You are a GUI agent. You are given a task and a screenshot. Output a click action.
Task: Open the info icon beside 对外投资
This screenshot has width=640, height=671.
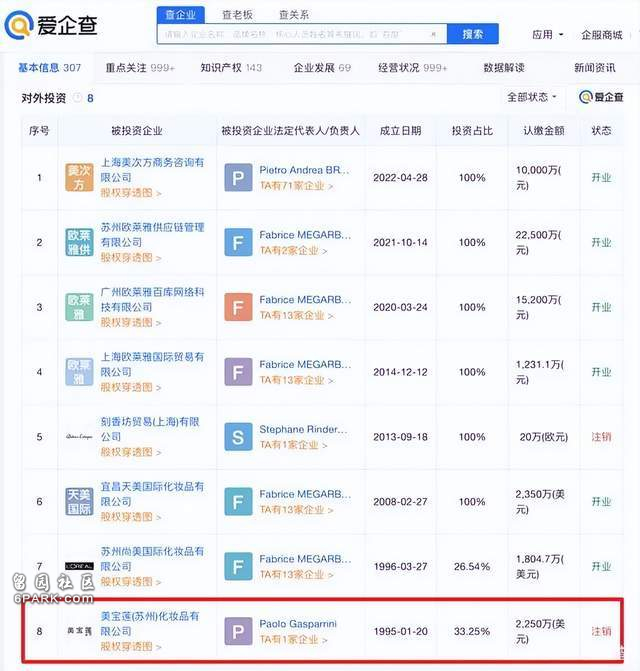[77, 98]
